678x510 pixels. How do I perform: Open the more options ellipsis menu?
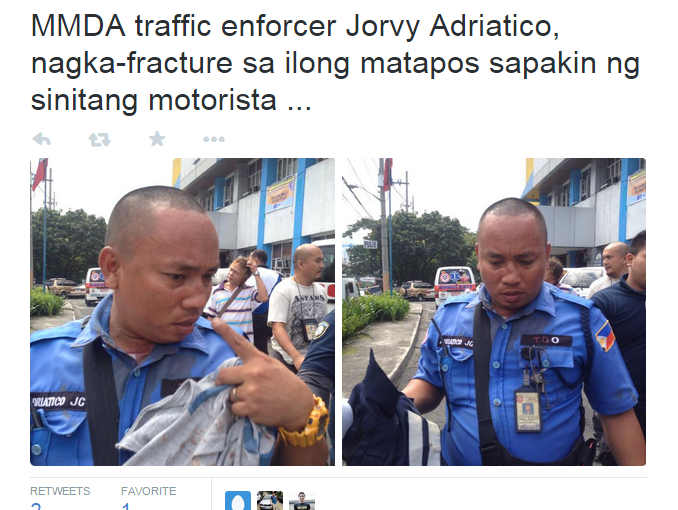(x=214, y=139)
